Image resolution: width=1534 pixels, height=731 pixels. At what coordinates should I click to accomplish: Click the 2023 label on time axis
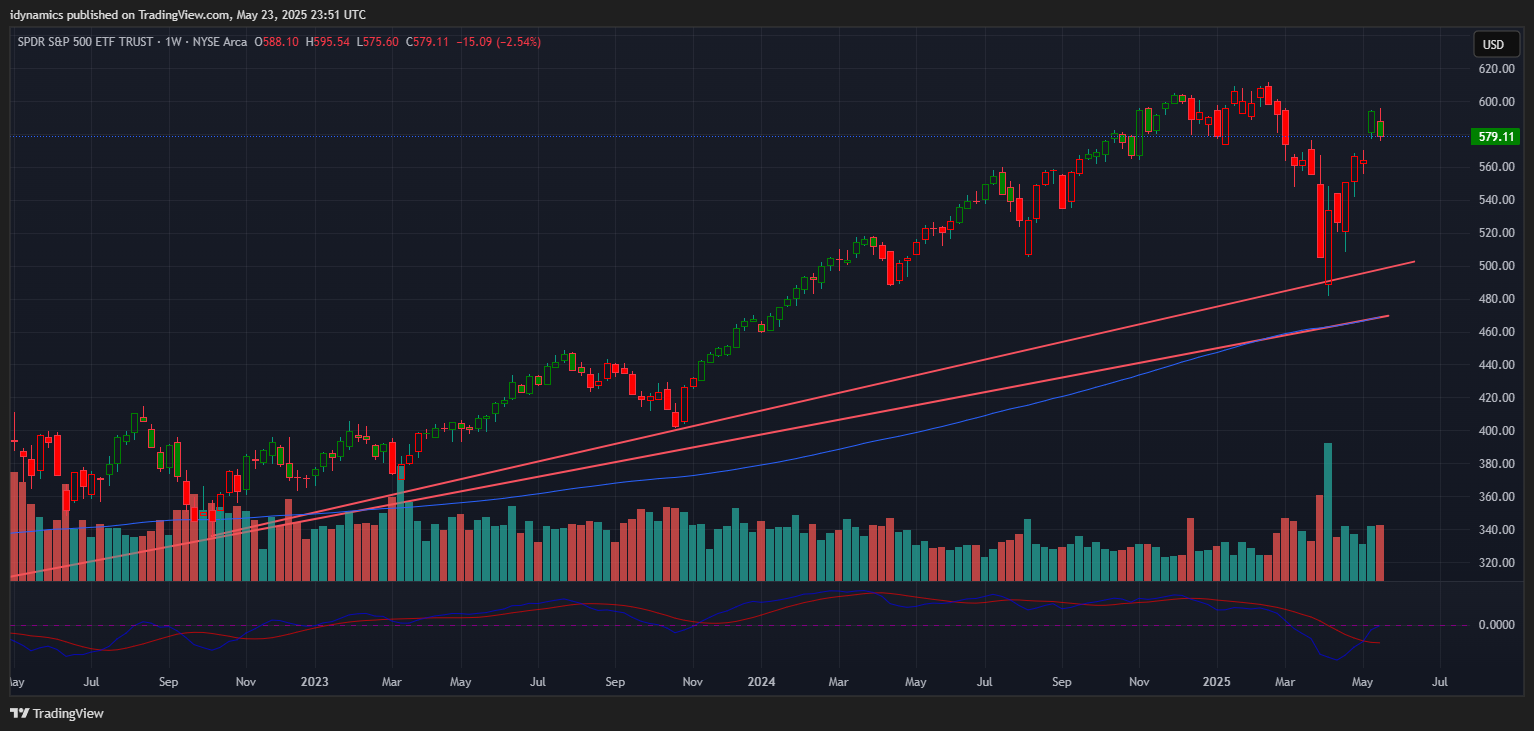coord(315,682)
